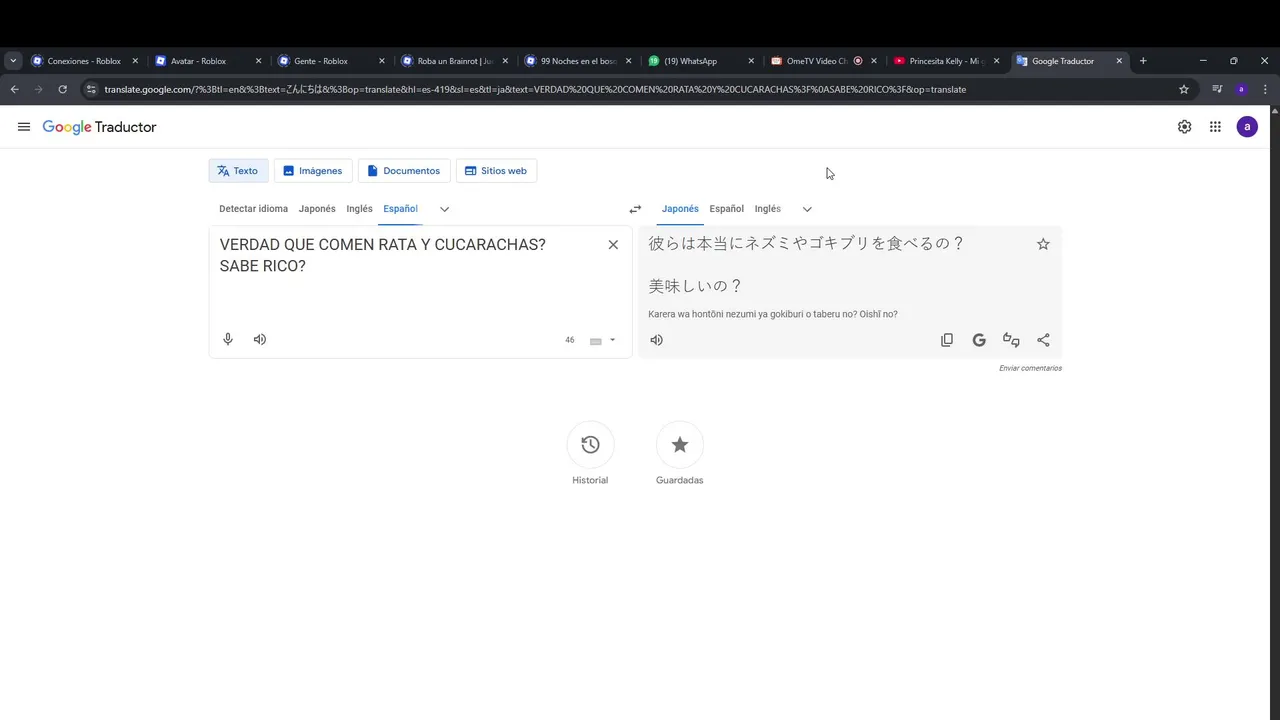The height and width of the screenshot is (720, 1280).
Task: Copy the Japanese translation
Action: point(947,340)
